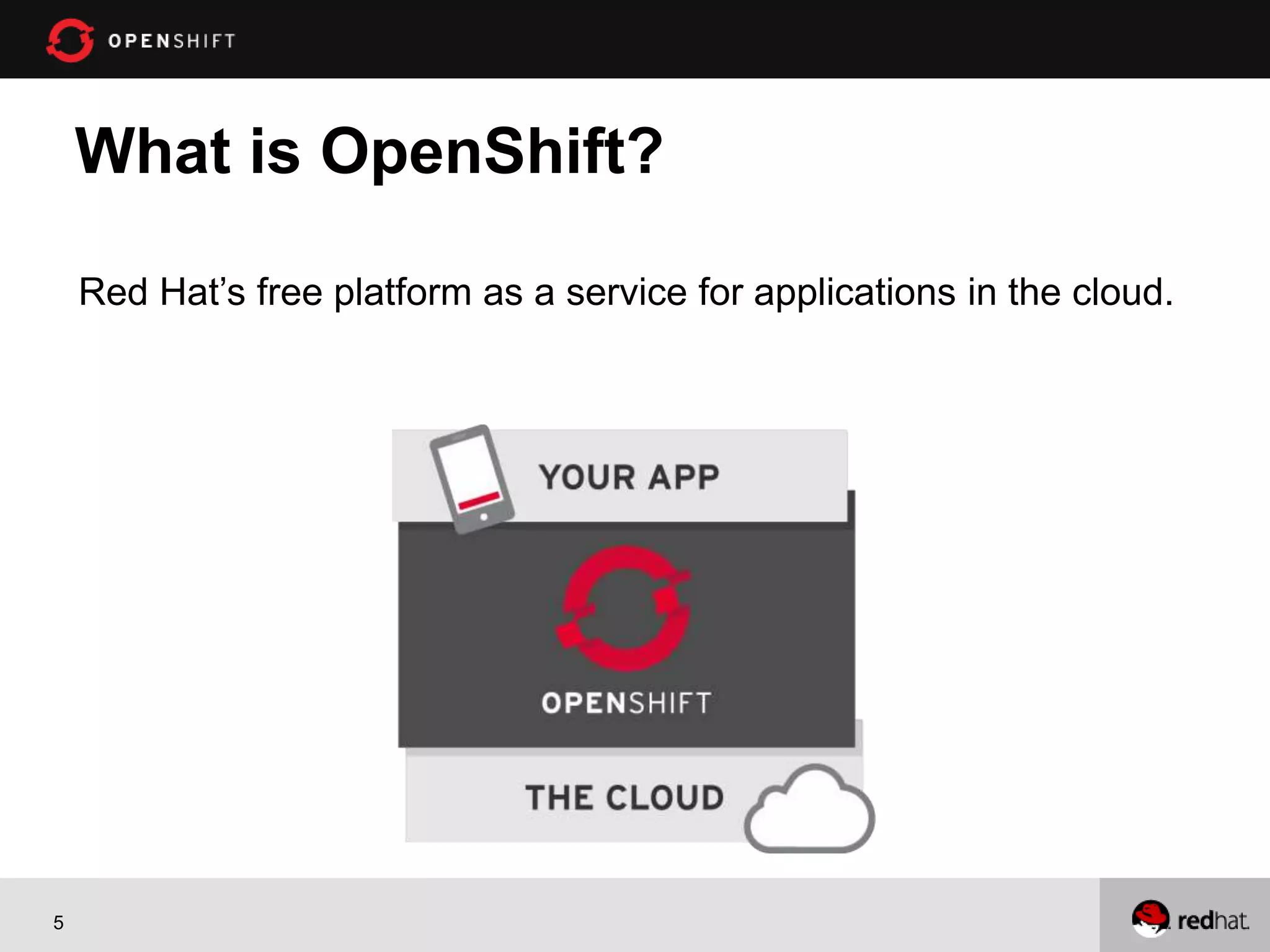Click the OpenShift logo icon in header
This screenshot has height=952, width=1270.
pyautogui.click(x=70, y=40)
